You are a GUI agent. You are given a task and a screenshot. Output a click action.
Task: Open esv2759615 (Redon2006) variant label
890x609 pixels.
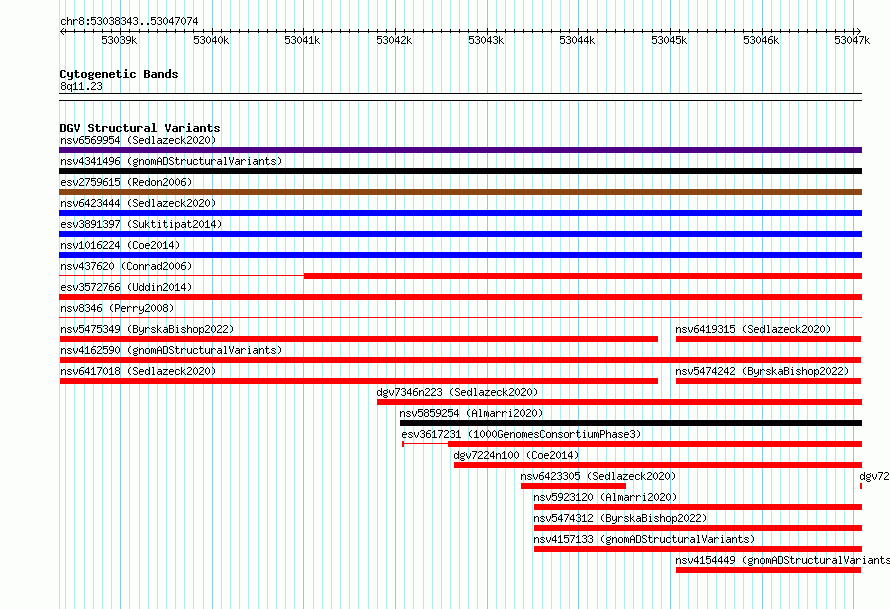click(126, 182)
